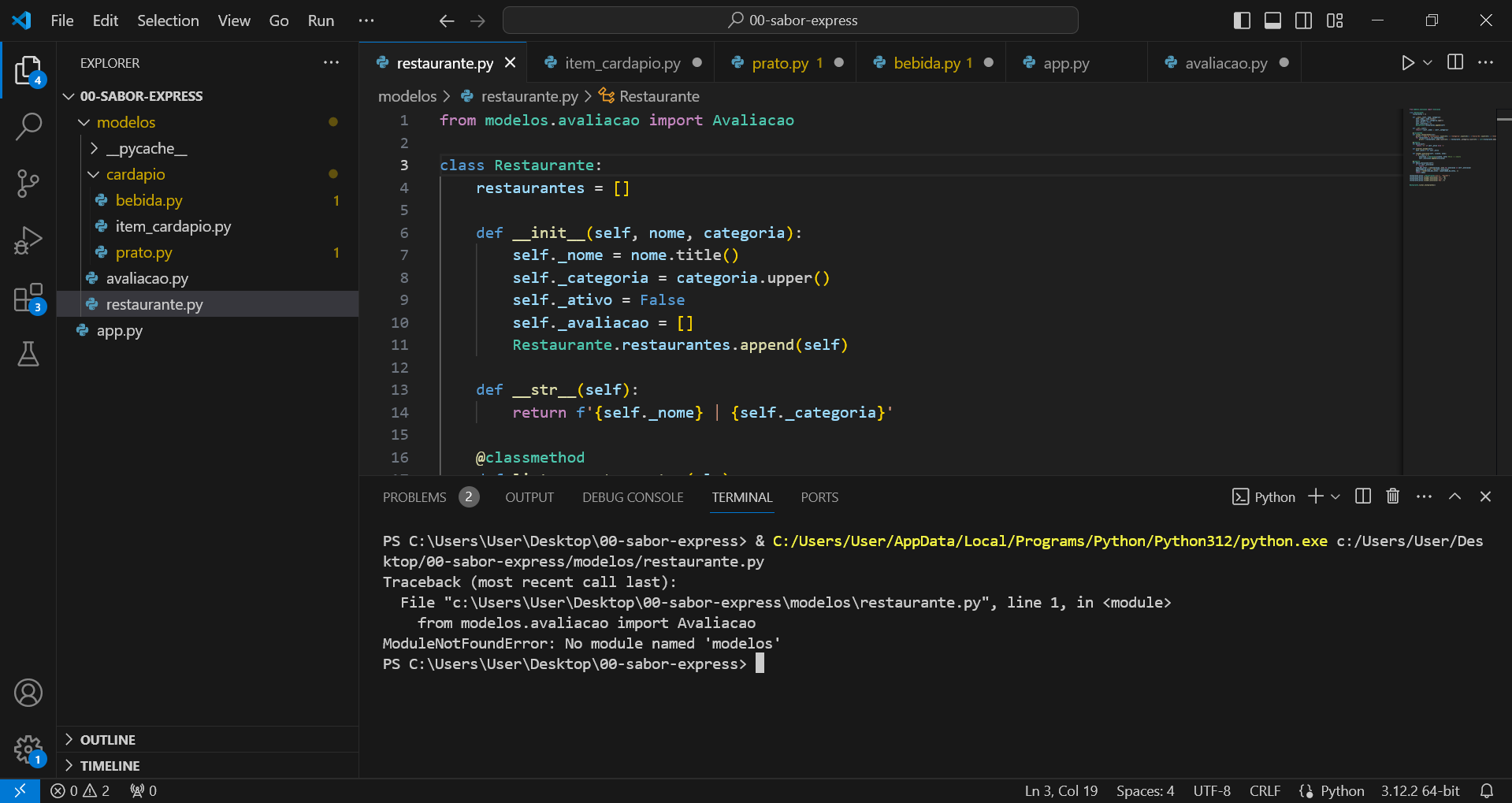Open the remote window status bar icon
This screenshot has height=803, width=1512.
(x=20, y=790)
